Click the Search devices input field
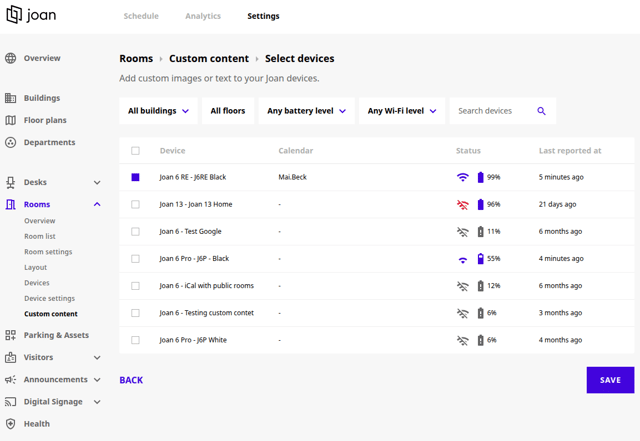 pyautogui.click(x=492, y=111)
